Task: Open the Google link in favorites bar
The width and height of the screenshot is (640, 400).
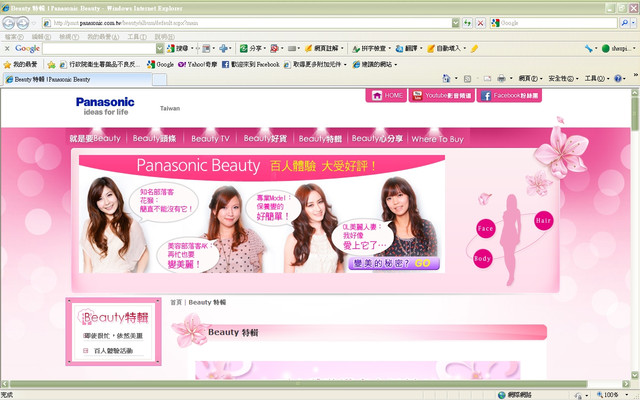Action: (160, 64)
